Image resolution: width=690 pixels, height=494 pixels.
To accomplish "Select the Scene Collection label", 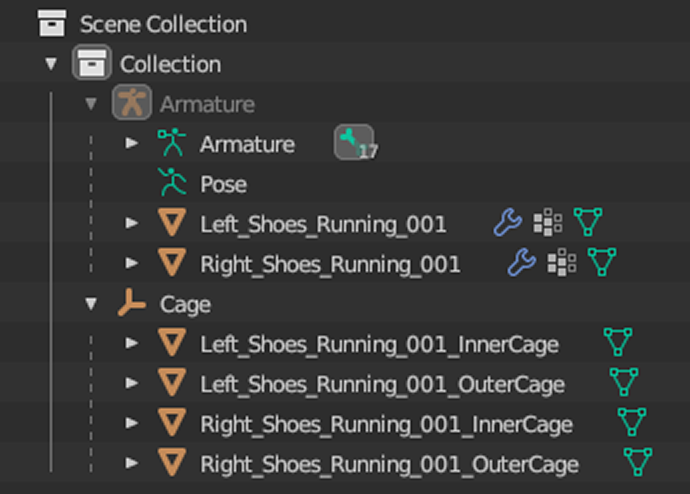I will point(163,24).
